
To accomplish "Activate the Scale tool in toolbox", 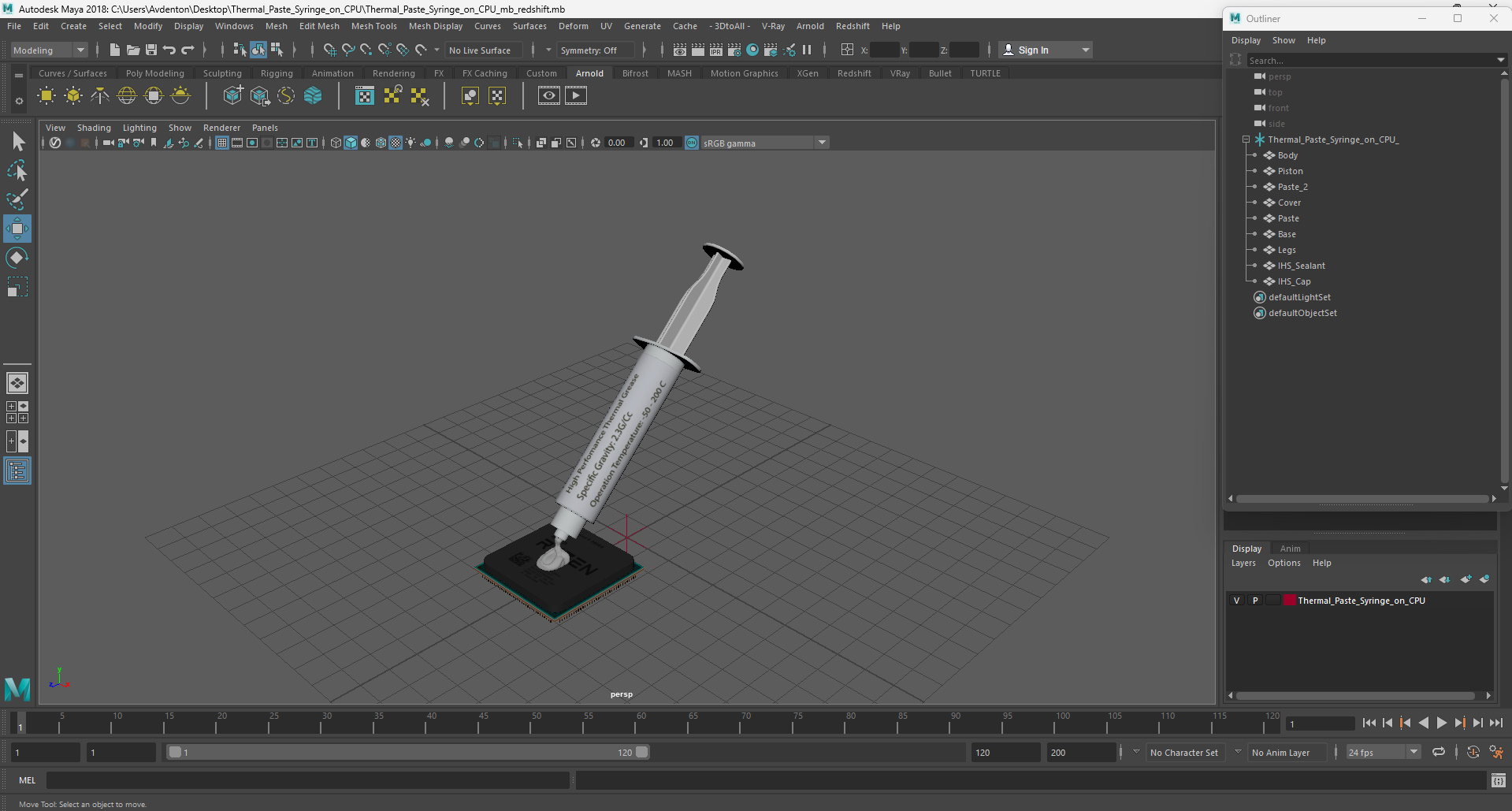I will tap(17, 287).
